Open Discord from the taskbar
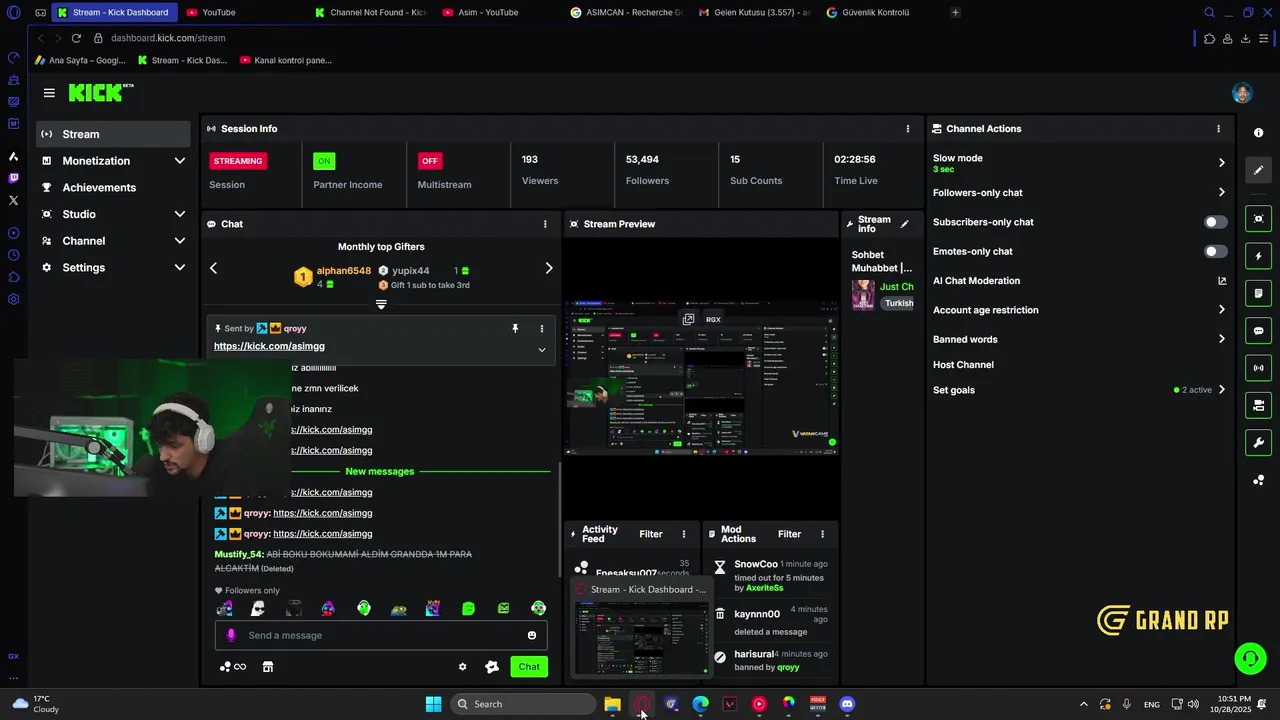 coord(847,704)
